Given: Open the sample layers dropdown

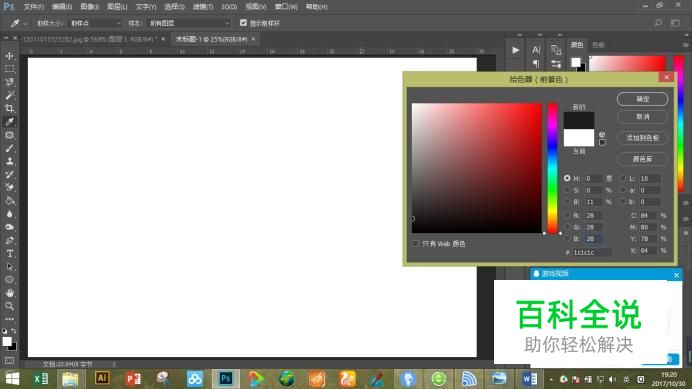Looking at the screenshot, I should pyautogui.click(x=189, y=23).
